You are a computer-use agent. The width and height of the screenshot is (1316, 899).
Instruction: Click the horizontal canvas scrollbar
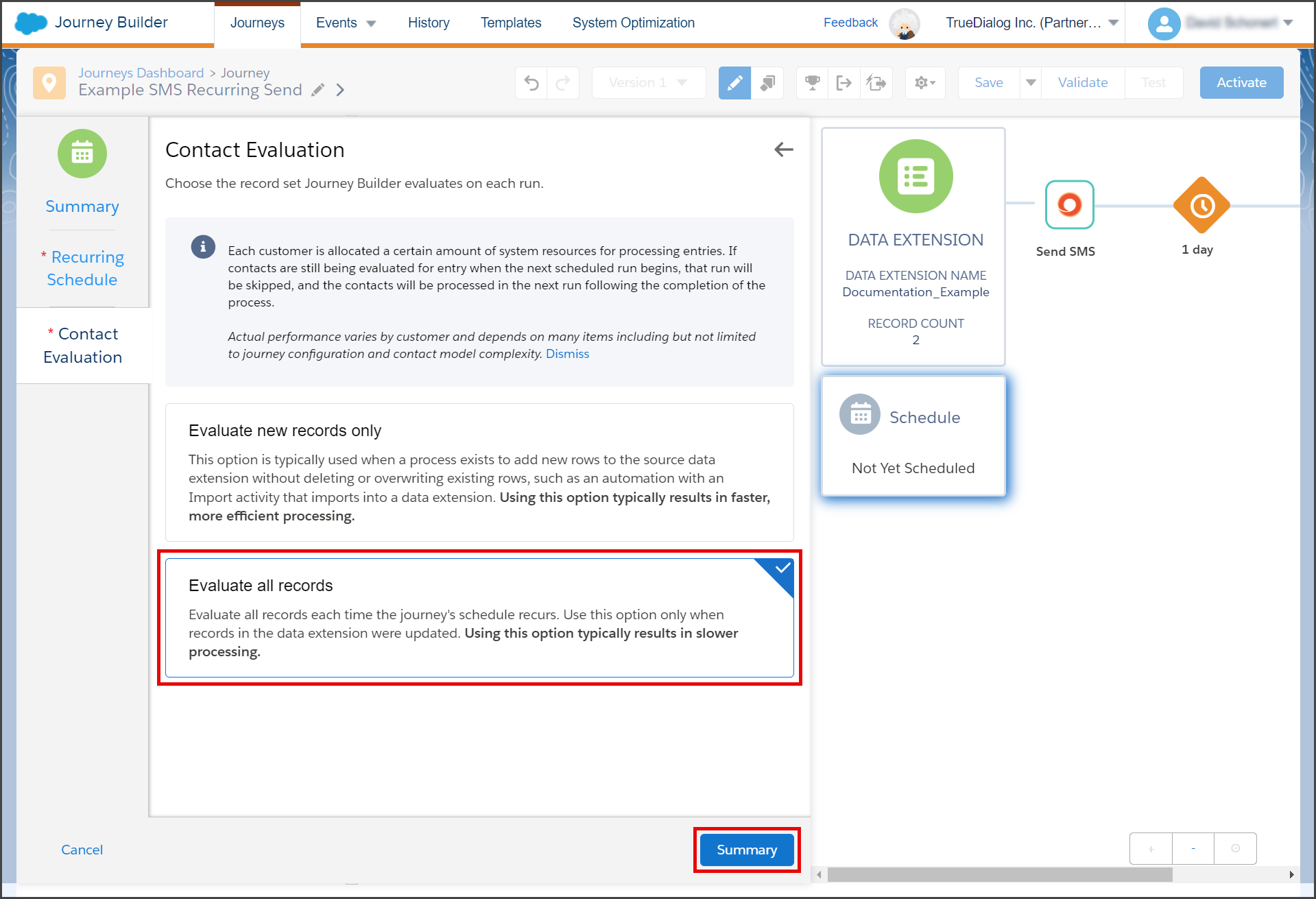(x=1000, y=874)
